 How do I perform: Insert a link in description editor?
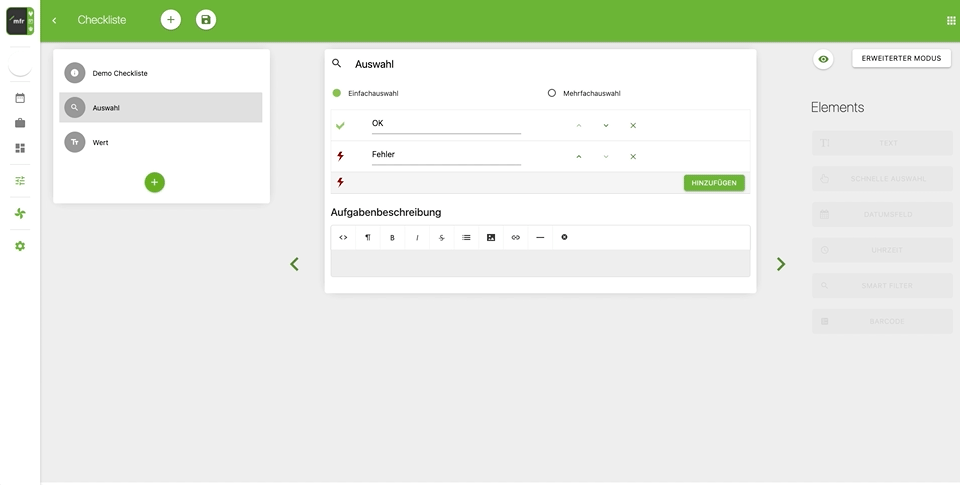pos(516,238)
